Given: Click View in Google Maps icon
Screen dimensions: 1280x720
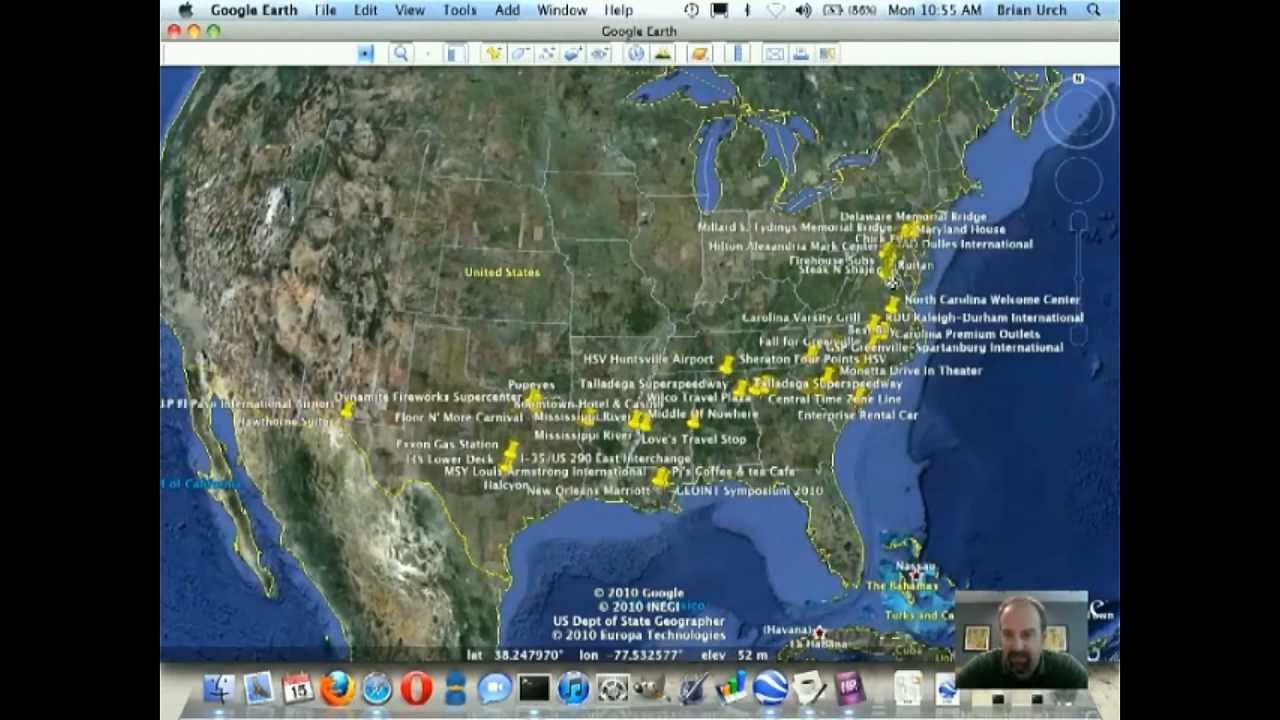Looking at the screenshot, I should [827, 54].
